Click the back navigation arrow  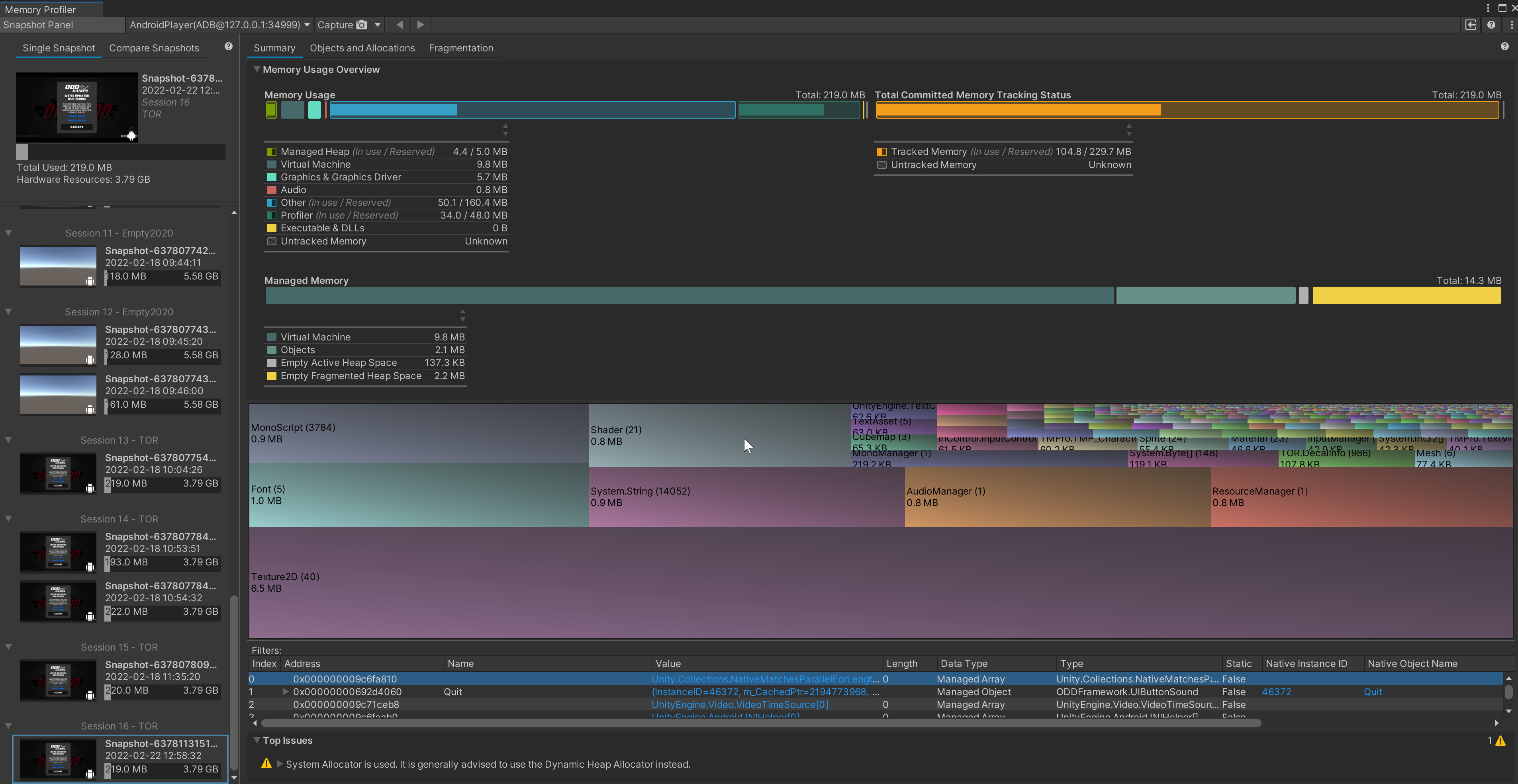click(400, 25)
